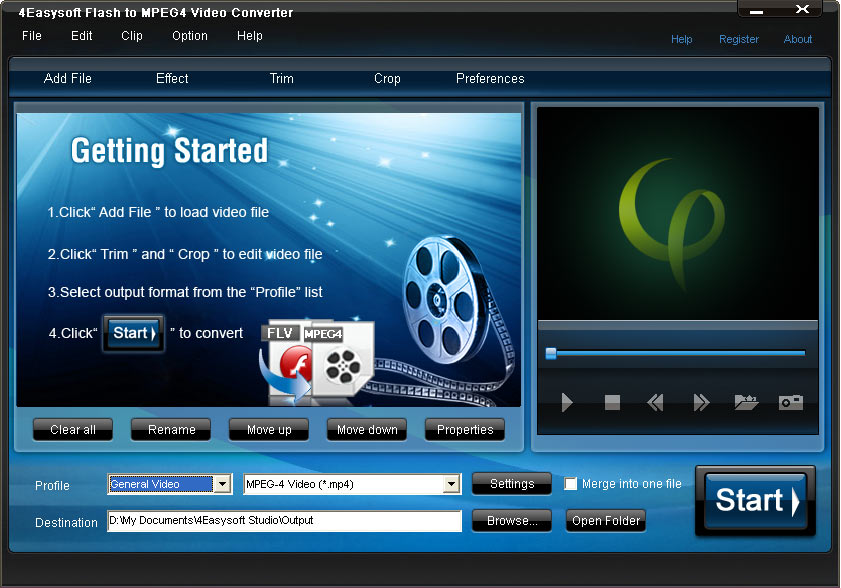Click the Help link at top right

(682, 39)
